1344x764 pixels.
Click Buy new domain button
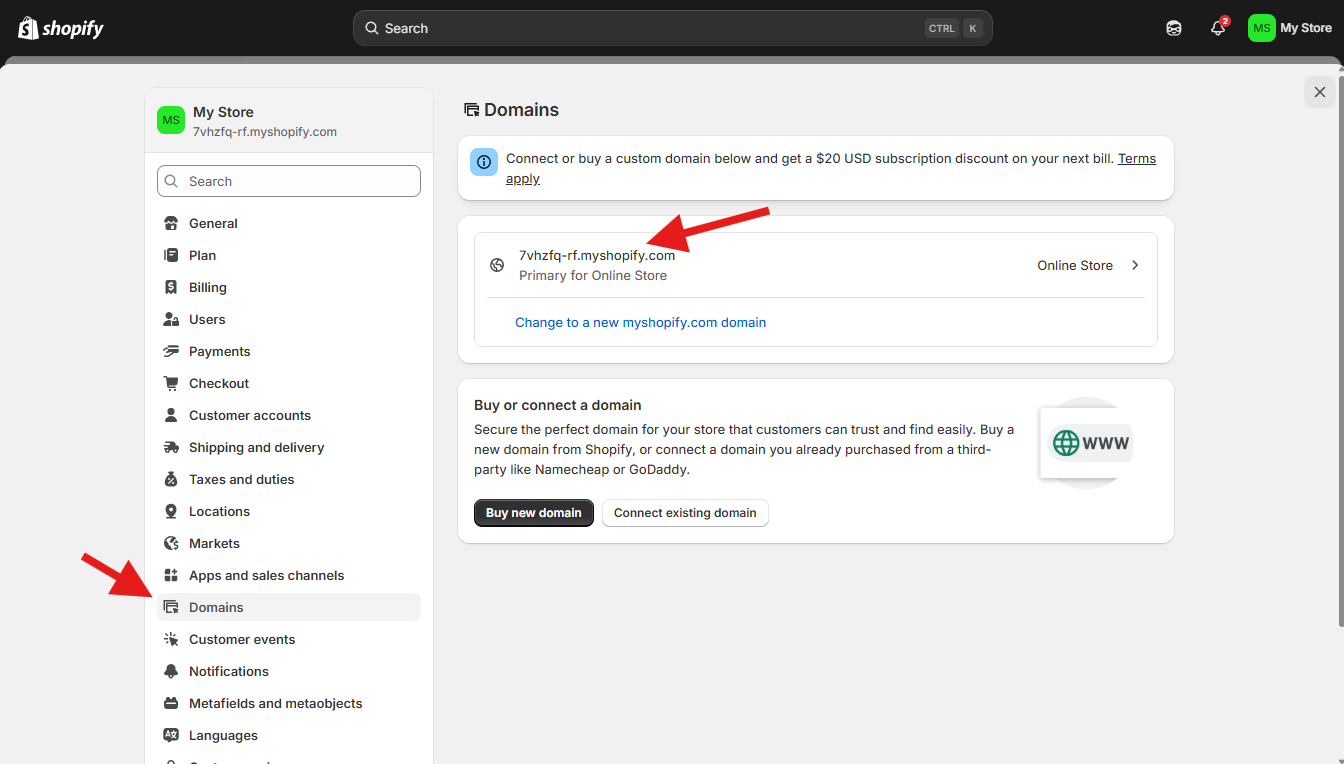pos(534,513)
